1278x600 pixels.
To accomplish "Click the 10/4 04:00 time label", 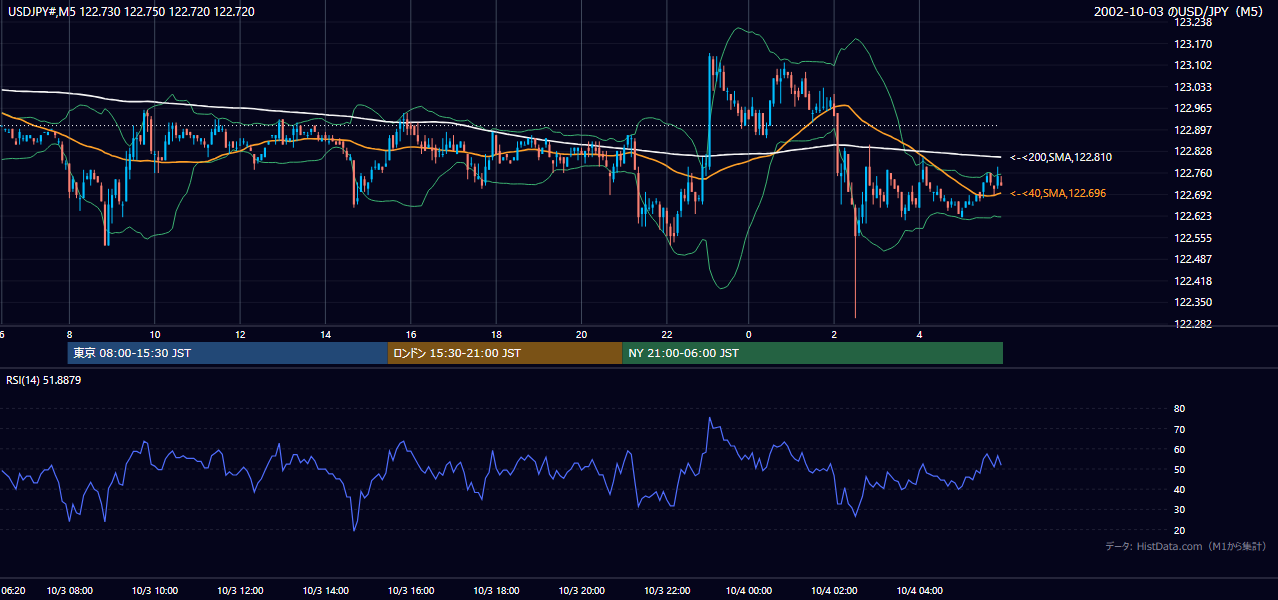I will pos(921,591).
